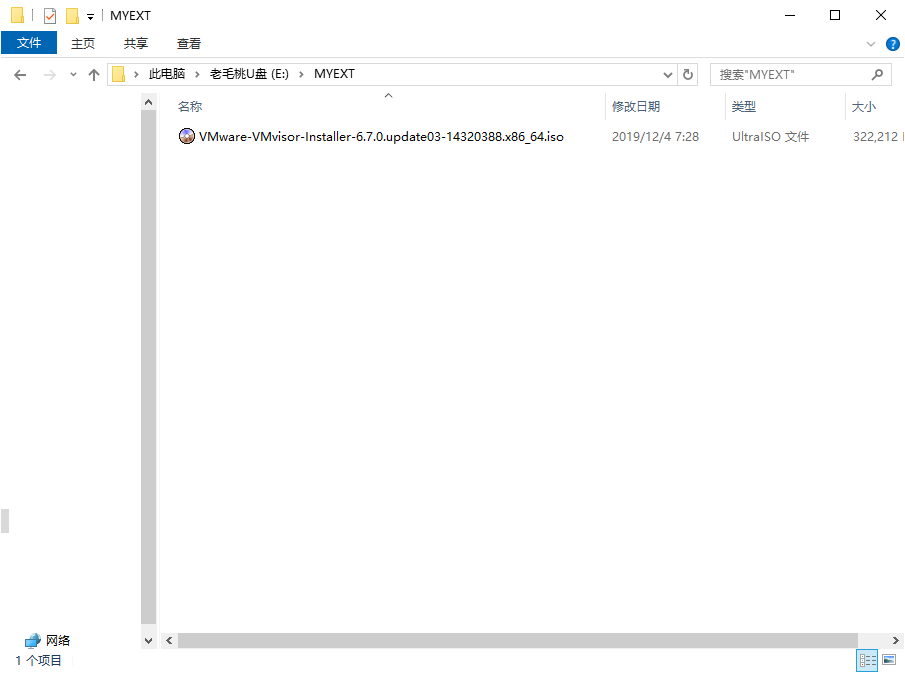Click the navigation pane vertical scrollbar thumb
Viewport: 905px width, 673px height.
[148, 367]
